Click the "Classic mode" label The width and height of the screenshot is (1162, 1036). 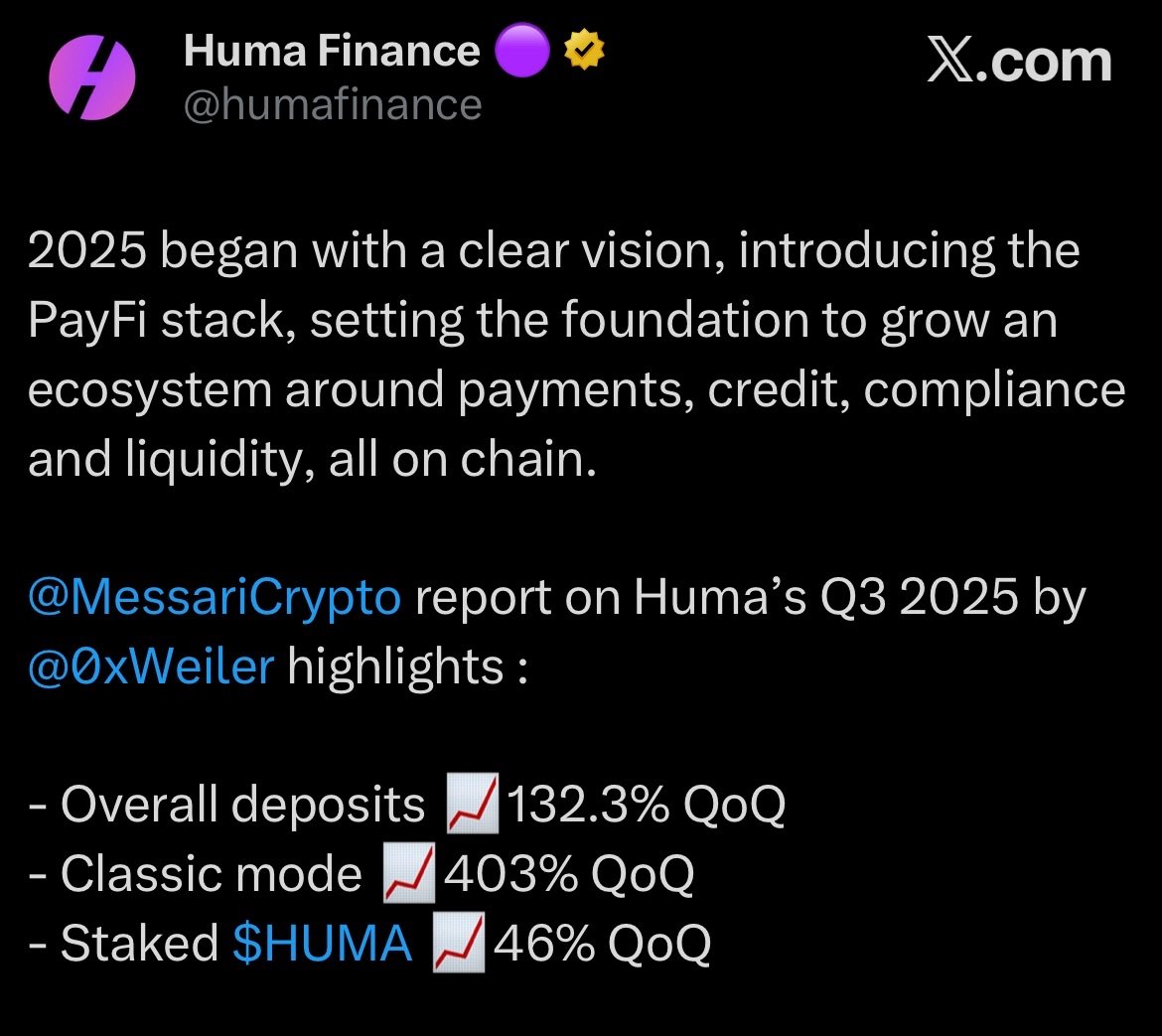pyautogui.click(x=212, y=874)
